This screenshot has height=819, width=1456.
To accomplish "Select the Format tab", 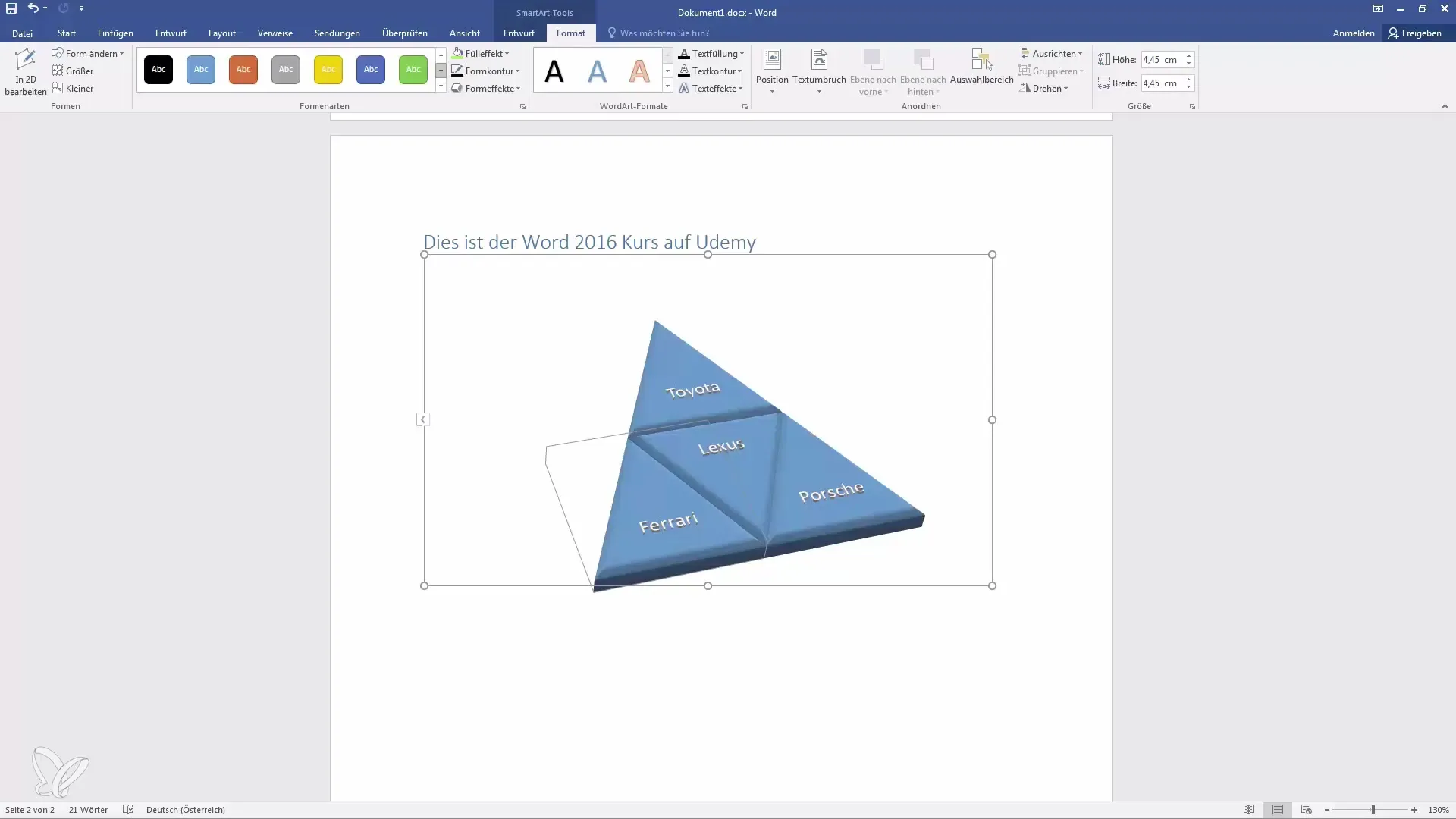I will tap(570, 33).
